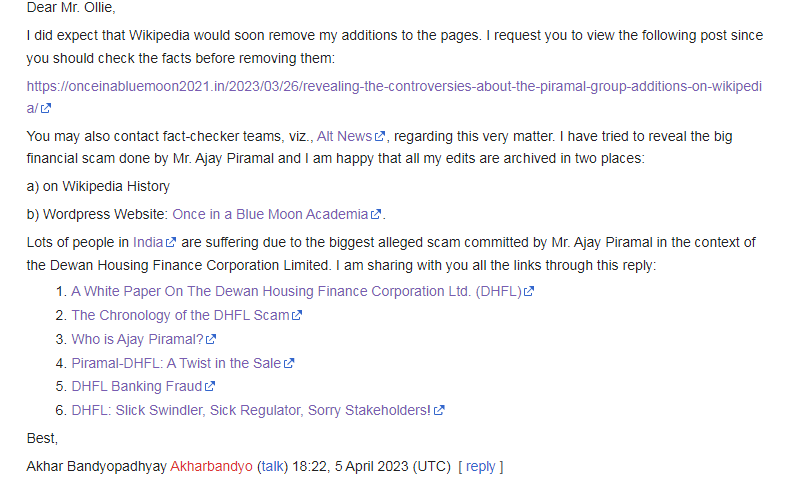Click external-link icon after Blue Moon Academia

click(x=376, y=215)
